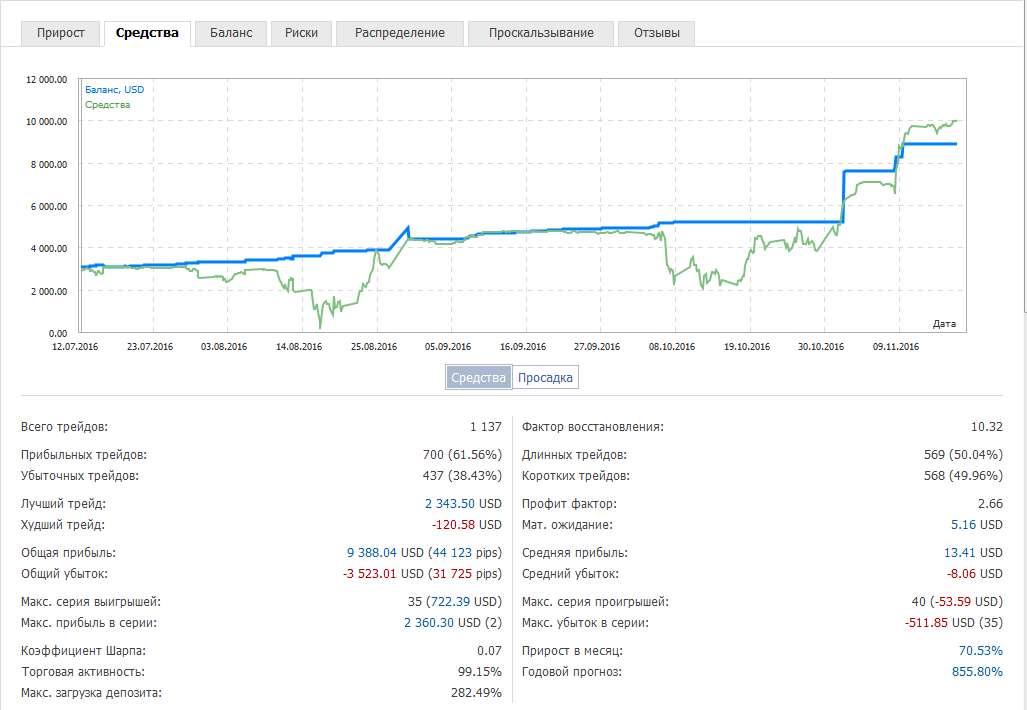Open the Риски tab
The width and height of the screenshot is (1027, 710).
click(x=301, y=33)
